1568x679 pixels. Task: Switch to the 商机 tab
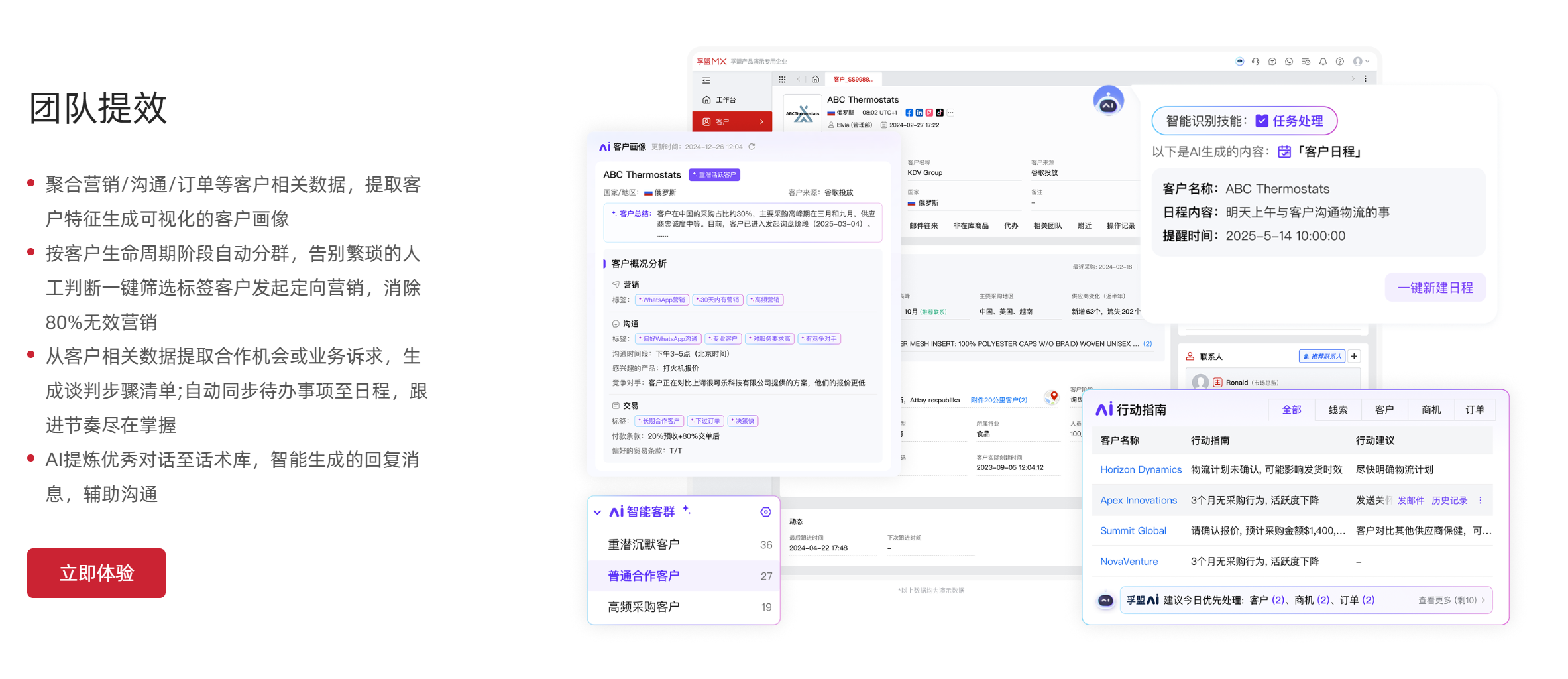coord(1431,410)
